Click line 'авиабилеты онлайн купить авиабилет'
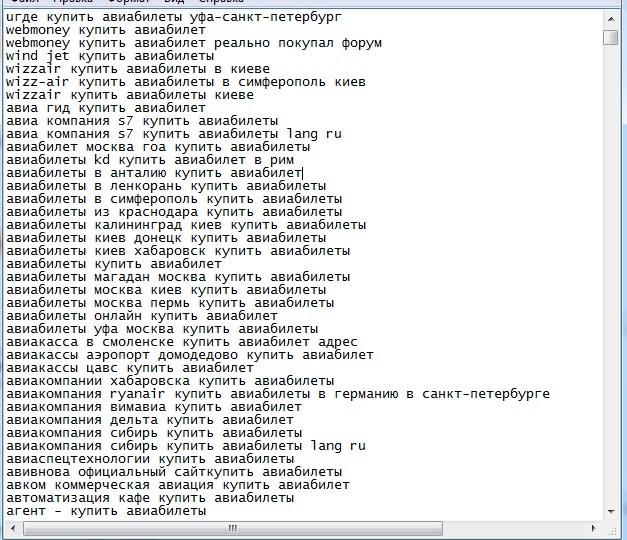Image resolution: width=627 pixels, height=540 pixels. tap(142, 316)
